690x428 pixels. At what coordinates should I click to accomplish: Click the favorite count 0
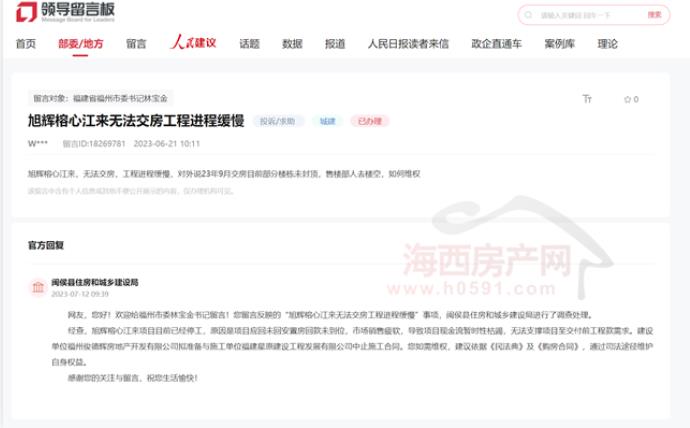tap(636, 99)
